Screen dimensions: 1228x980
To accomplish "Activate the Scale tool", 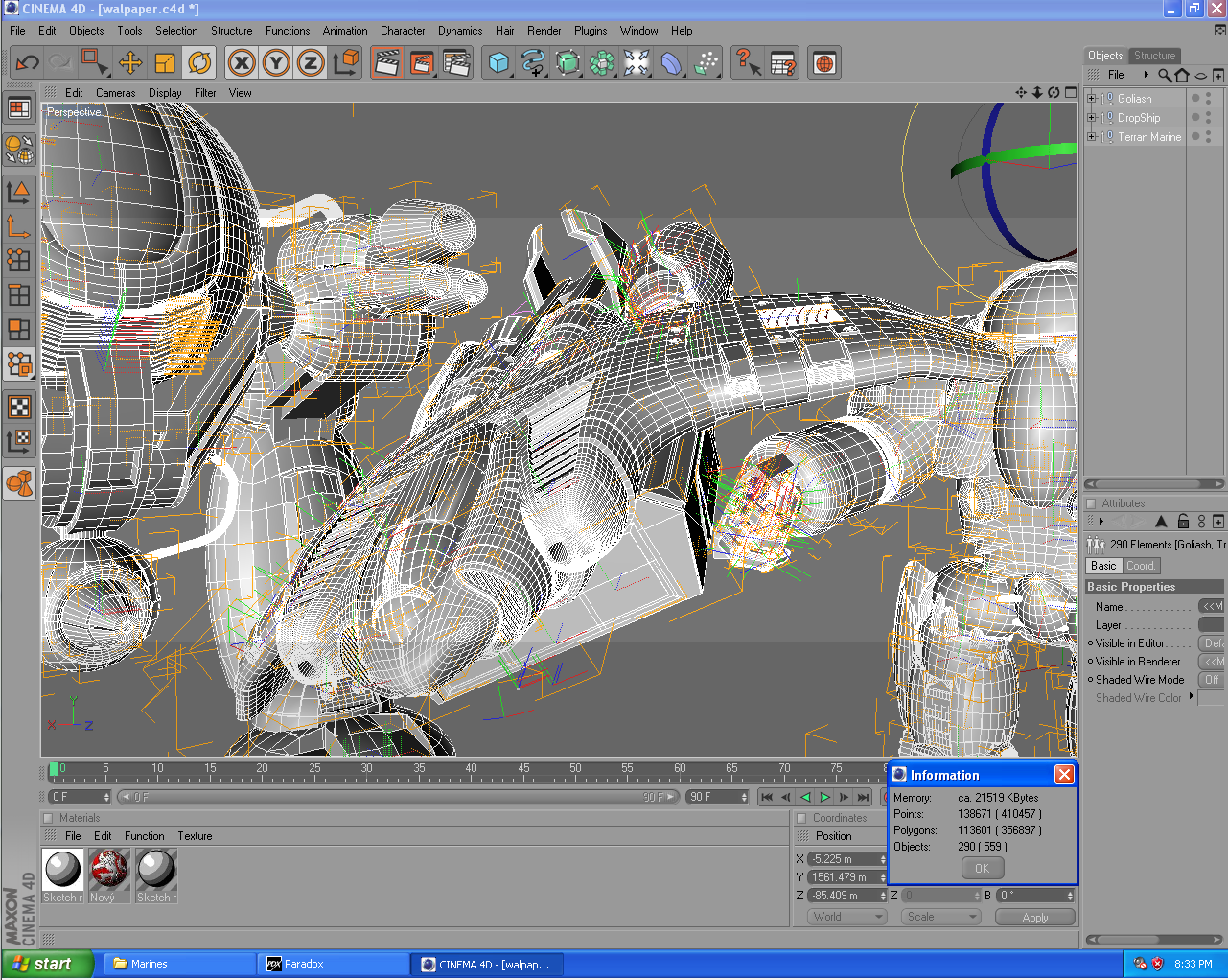I will [x=165, y=63].
